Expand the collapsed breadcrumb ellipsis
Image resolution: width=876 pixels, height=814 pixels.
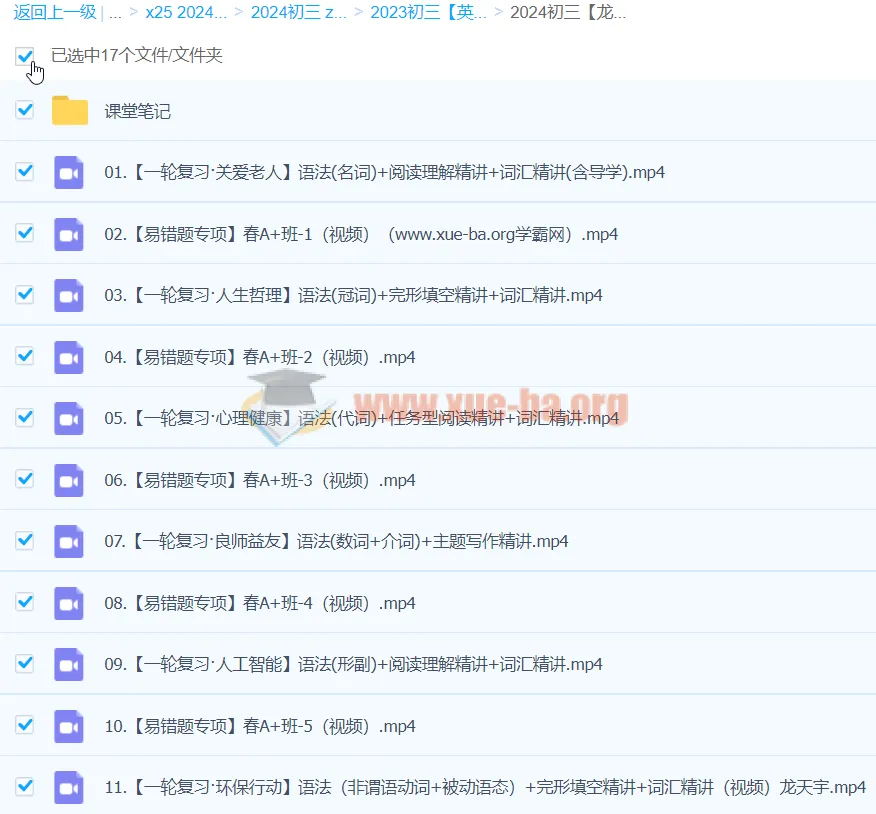point(115,12)
